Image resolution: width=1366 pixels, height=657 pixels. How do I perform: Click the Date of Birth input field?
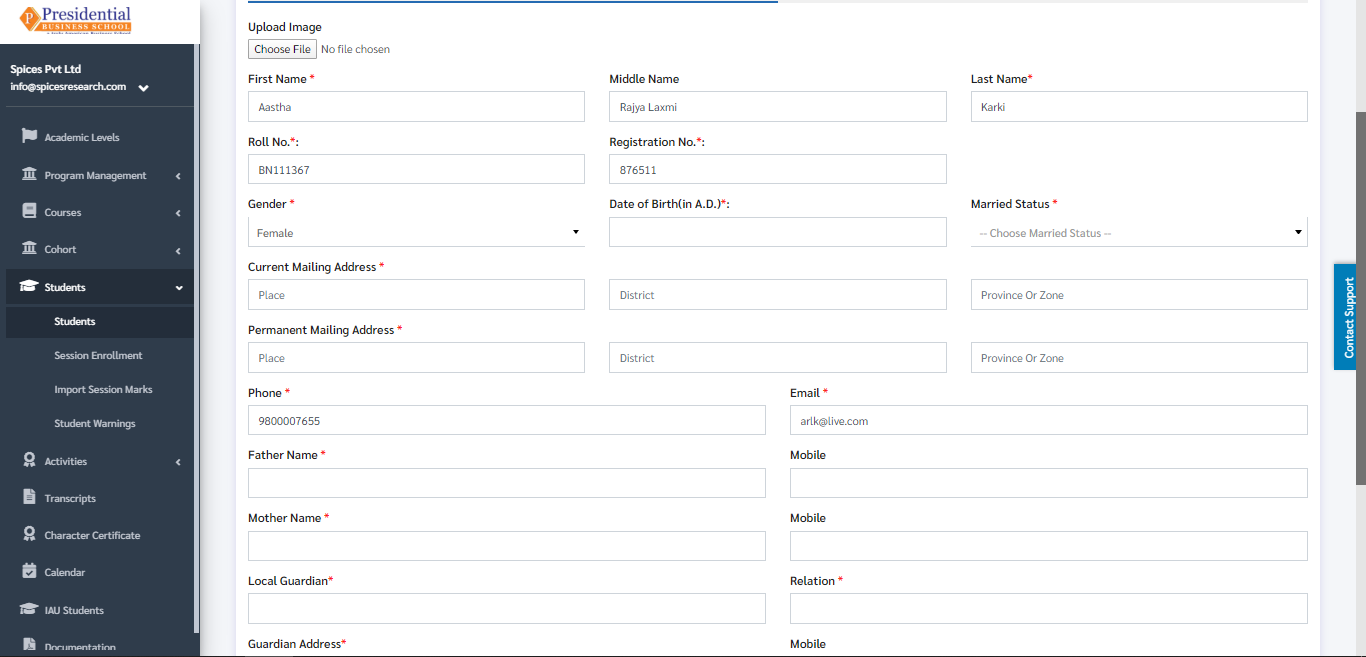778,232
